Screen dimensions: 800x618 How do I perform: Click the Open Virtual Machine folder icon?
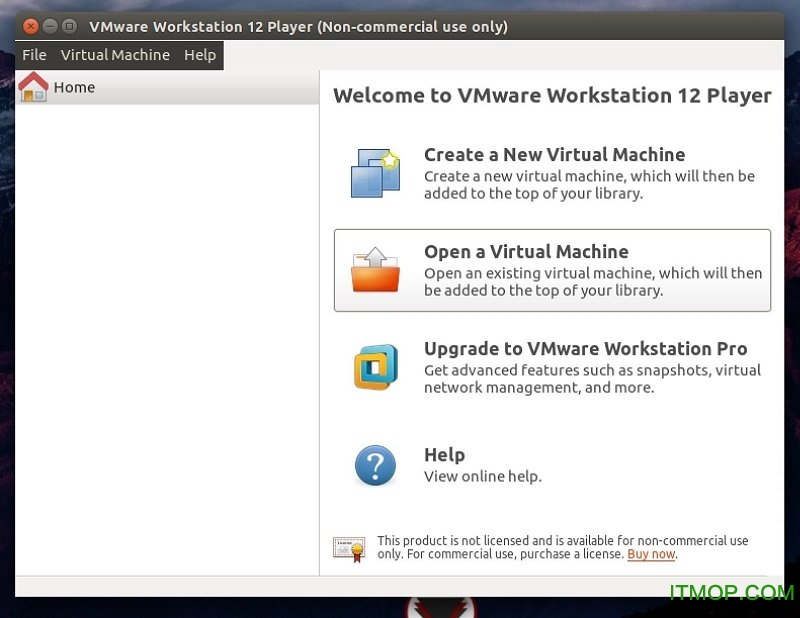click(376, 270)
